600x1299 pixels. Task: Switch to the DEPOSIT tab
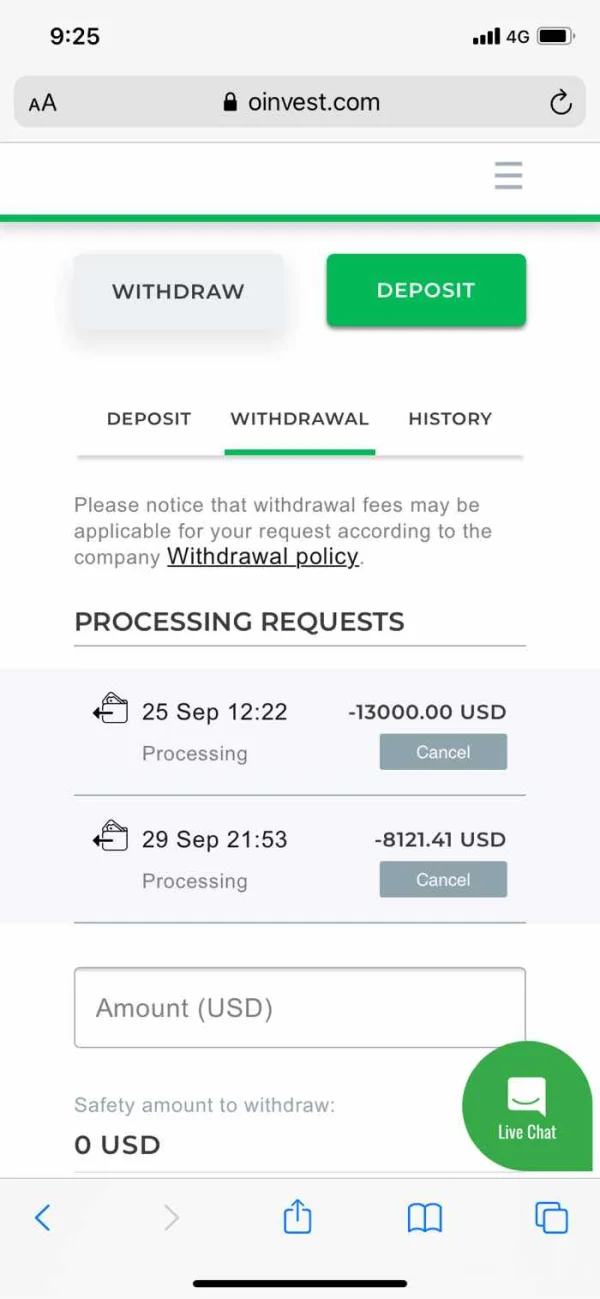click(x=148, y=419)
